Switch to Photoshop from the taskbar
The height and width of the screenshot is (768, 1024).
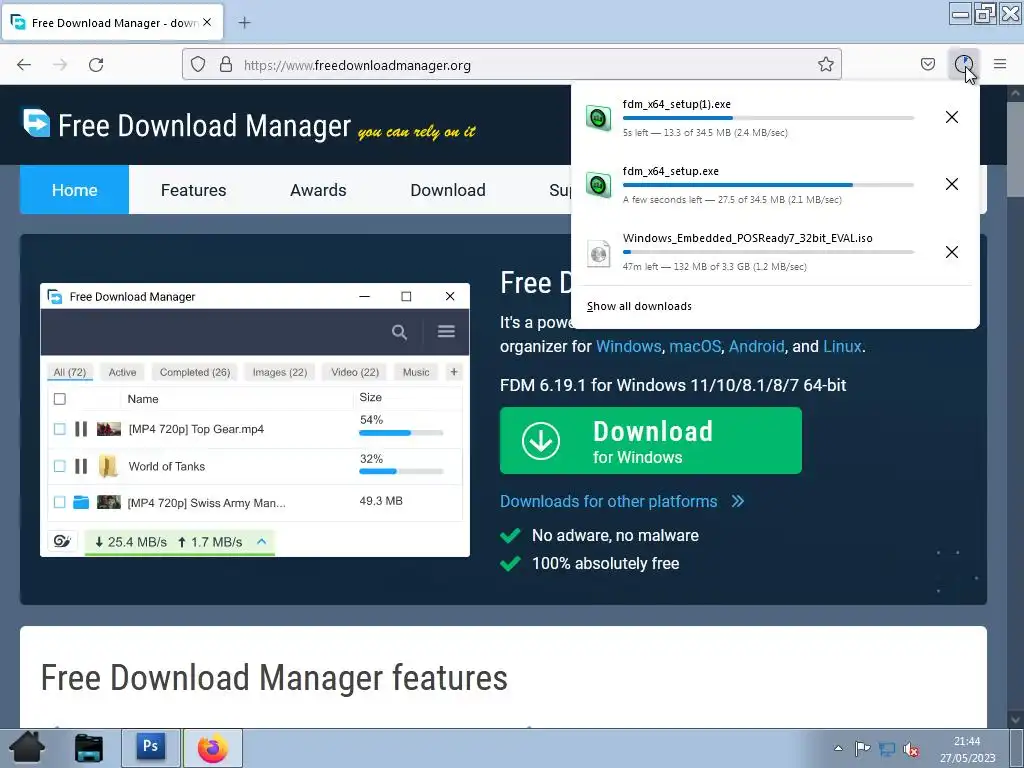(x=150, y=748)
